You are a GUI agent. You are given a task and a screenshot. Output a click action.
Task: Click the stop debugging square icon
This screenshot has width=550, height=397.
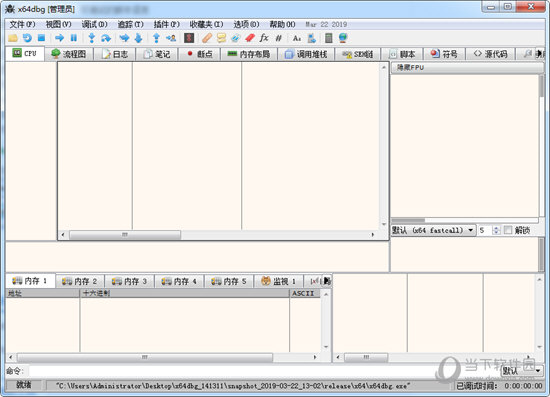click(x=41, y=38)
